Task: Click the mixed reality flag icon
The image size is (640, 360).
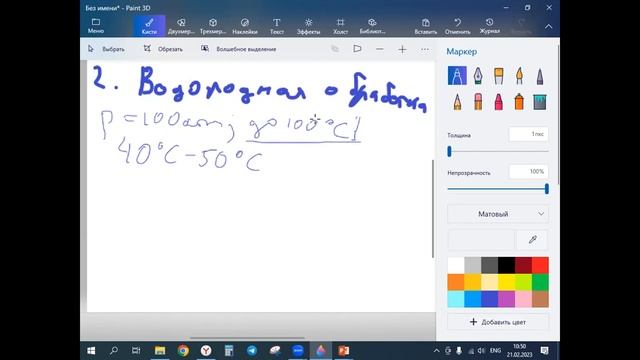Action: click(357, 49)
